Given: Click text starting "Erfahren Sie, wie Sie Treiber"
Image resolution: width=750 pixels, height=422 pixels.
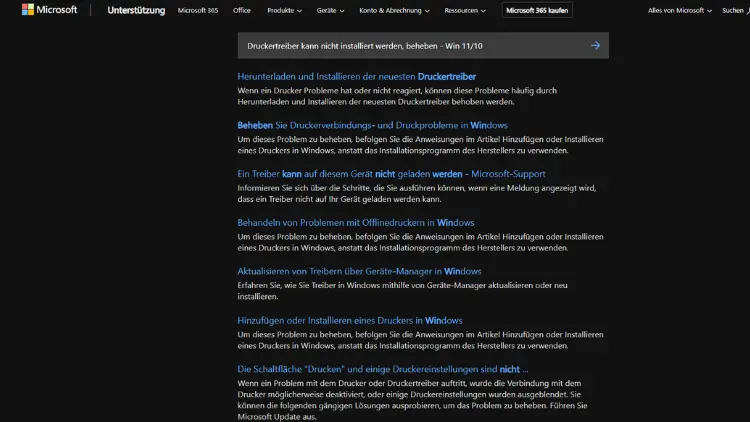Looking at the screenshot, I should (402, 291).
